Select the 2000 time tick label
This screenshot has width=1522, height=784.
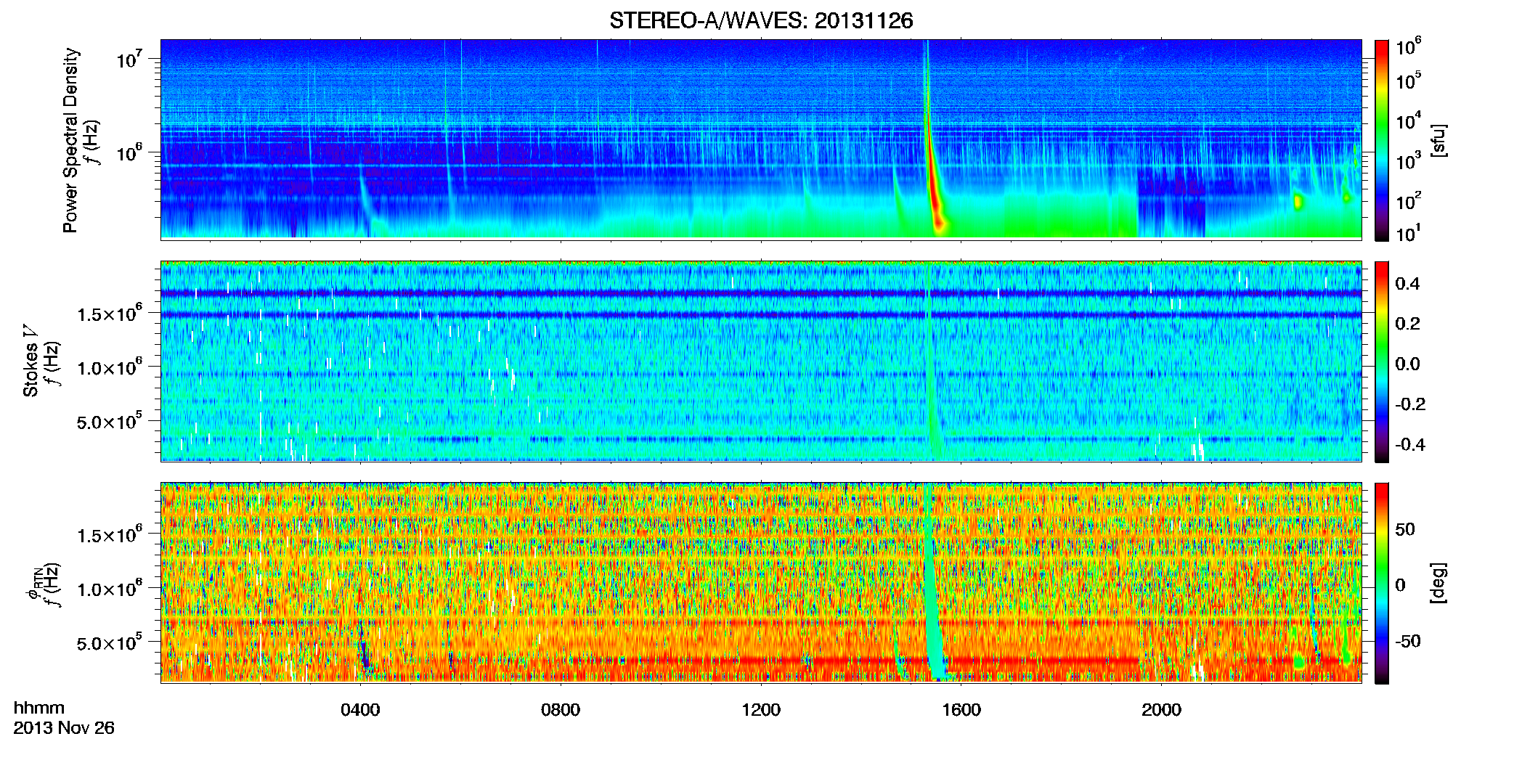click(x=1161, y=710)
